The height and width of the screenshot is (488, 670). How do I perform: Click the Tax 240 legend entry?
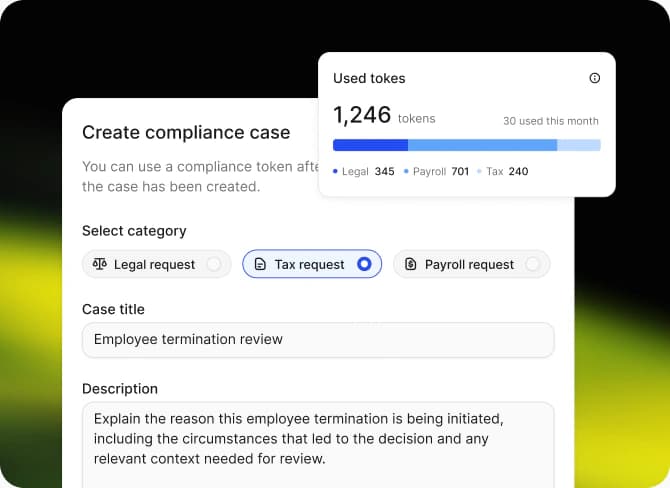pyautogui.click(x=502, y=172)
